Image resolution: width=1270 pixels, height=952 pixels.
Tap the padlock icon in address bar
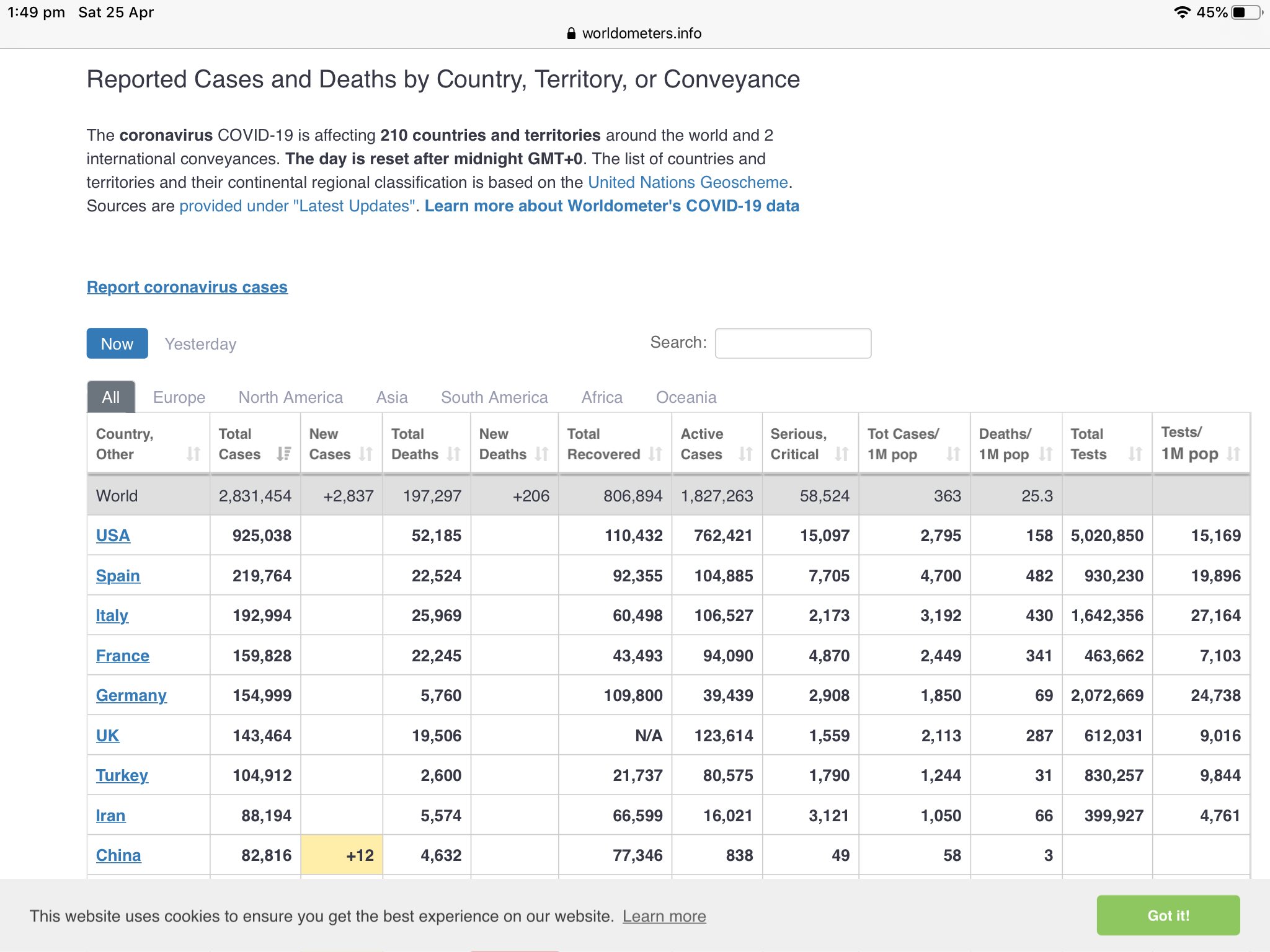[x=571, y=33]
